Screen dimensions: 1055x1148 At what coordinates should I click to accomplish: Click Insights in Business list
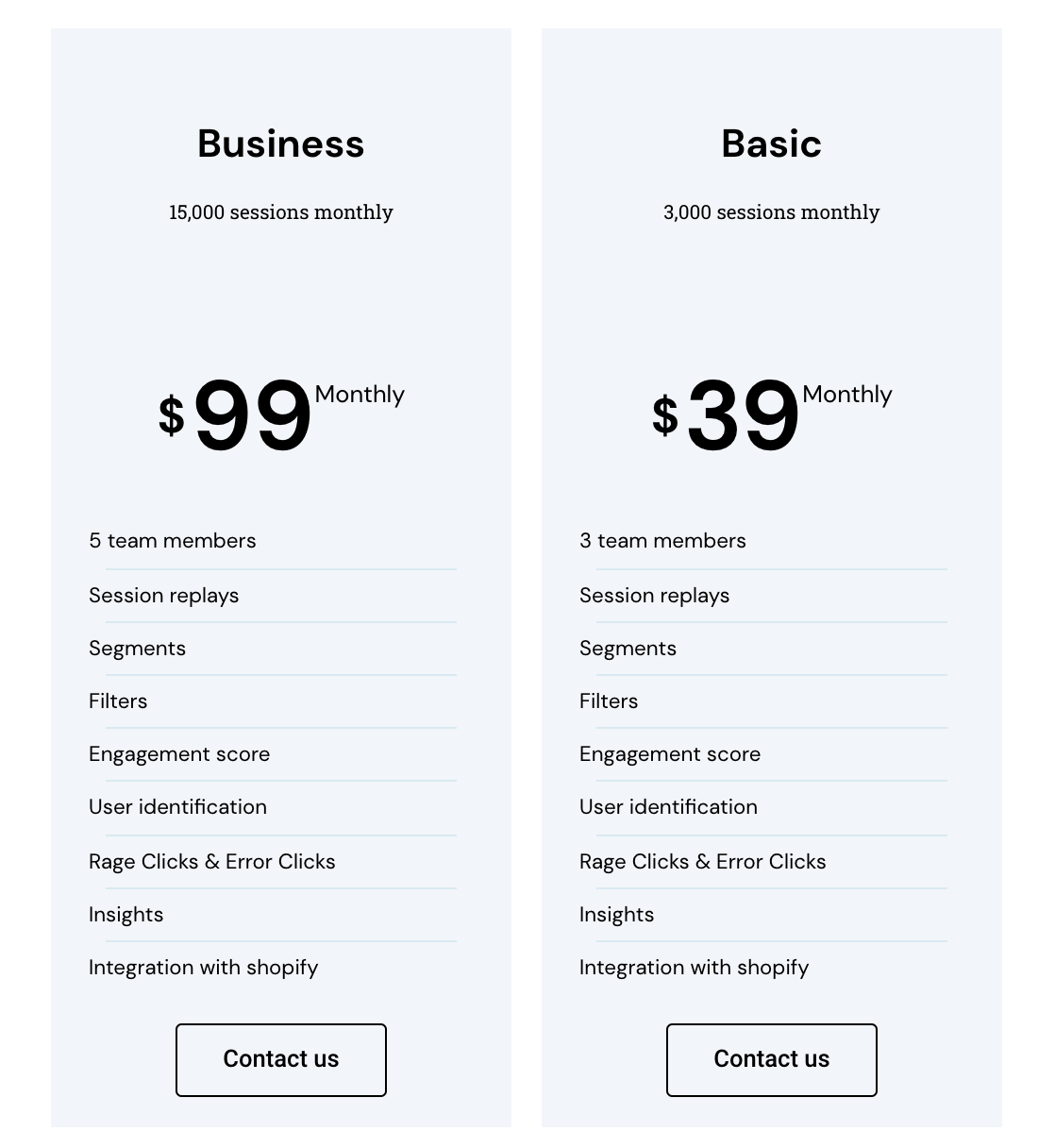pyautogui.click(x=126, y=915)
